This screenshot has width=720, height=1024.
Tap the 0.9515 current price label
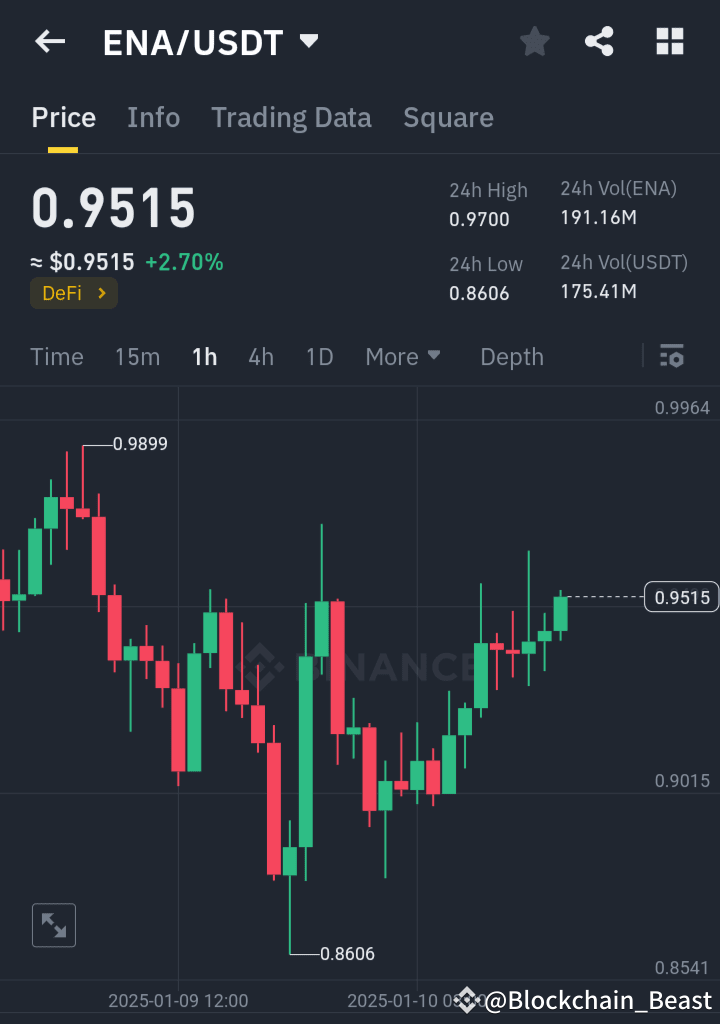click(x=681, y=596)
